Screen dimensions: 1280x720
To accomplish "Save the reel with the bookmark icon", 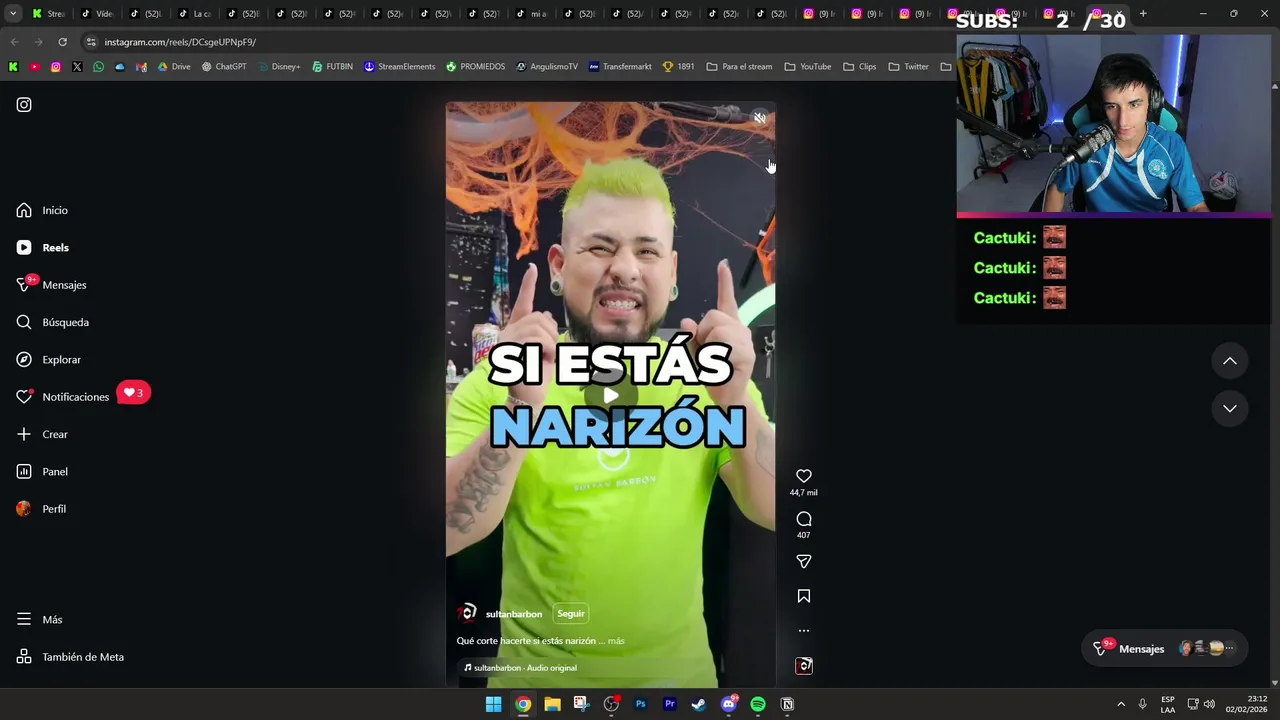I will (x=804, y=596).
